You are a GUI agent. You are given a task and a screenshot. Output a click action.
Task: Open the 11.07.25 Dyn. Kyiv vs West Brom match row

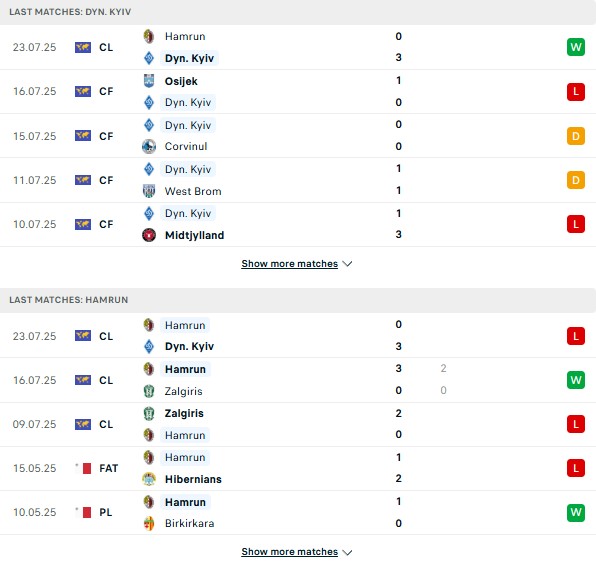[298, 180]
